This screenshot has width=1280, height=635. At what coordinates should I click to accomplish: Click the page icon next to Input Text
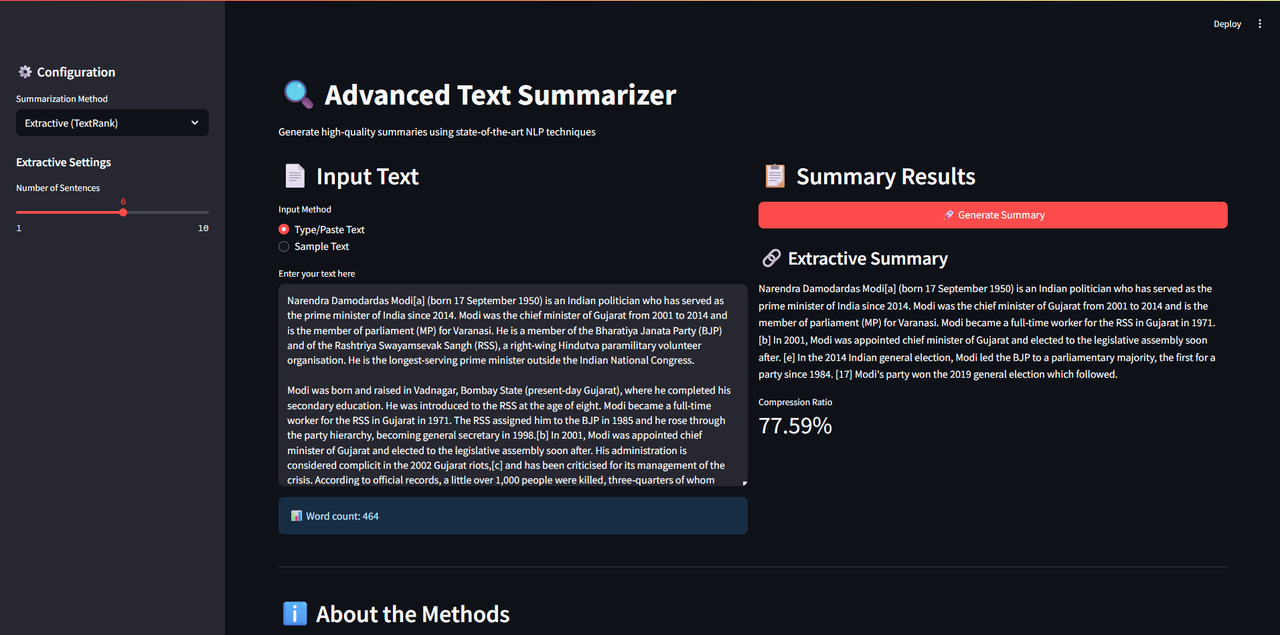pyautogui.click(x=295, y=175)
